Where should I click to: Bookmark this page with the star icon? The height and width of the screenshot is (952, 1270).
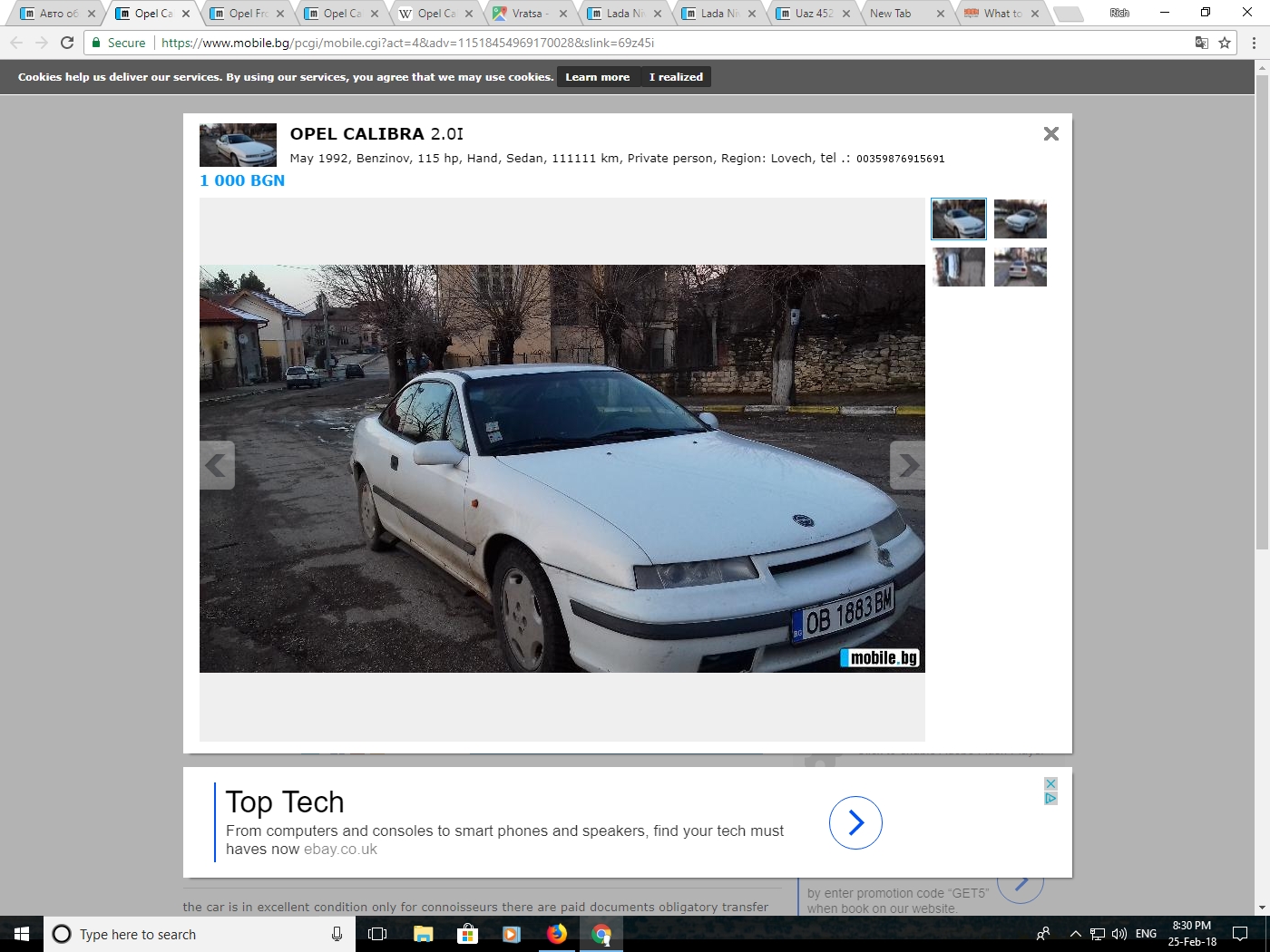pos(1225,43)
